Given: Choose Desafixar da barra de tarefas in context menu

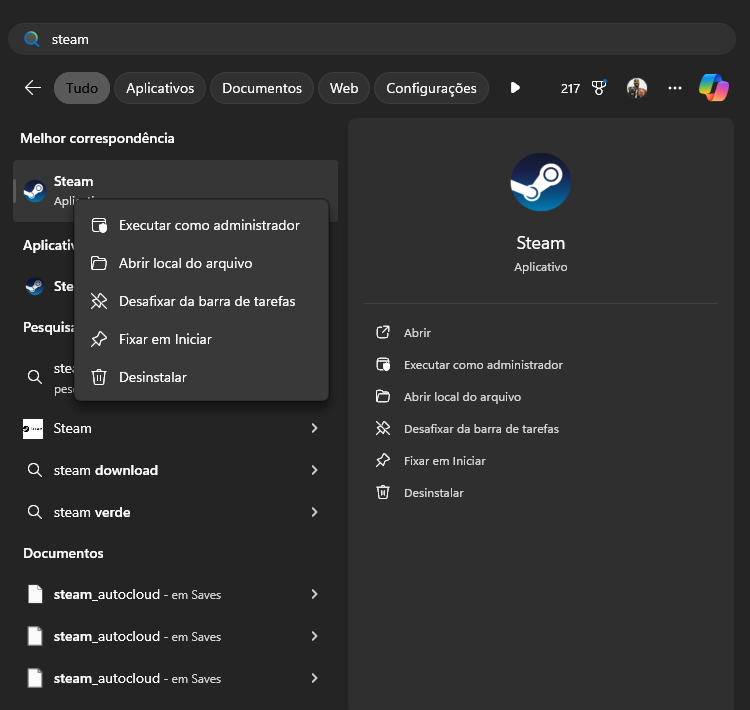Looking at the screenshot, I should 201,301.
